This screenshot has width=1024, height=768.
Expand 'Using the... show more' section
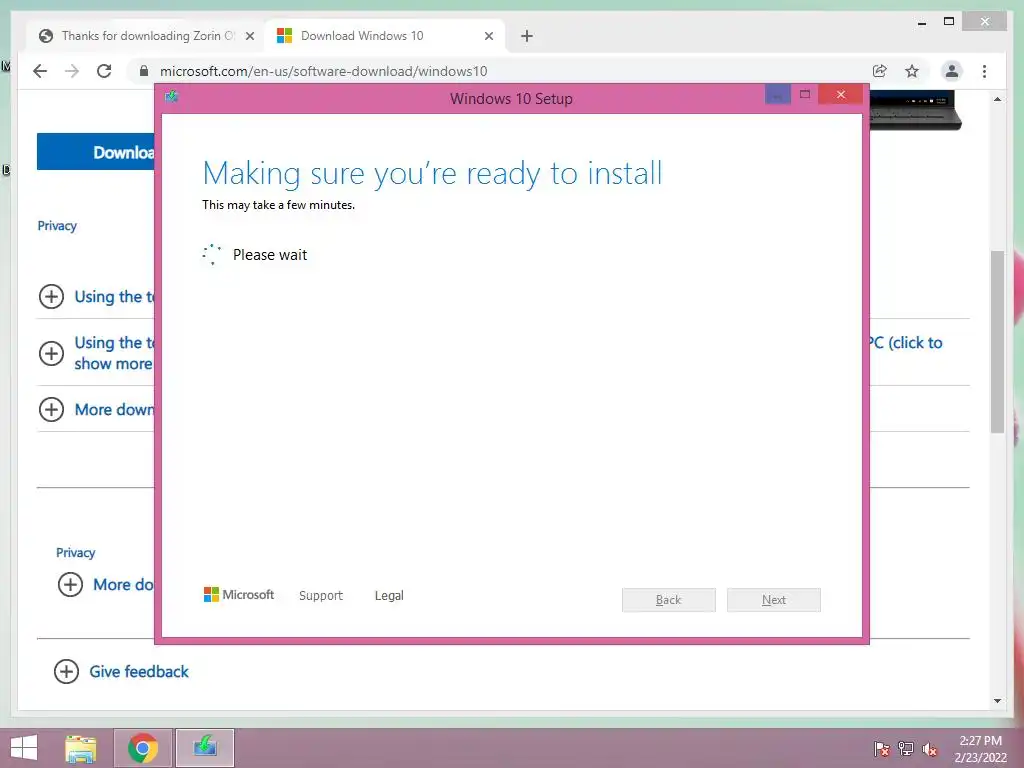(52, 353)
